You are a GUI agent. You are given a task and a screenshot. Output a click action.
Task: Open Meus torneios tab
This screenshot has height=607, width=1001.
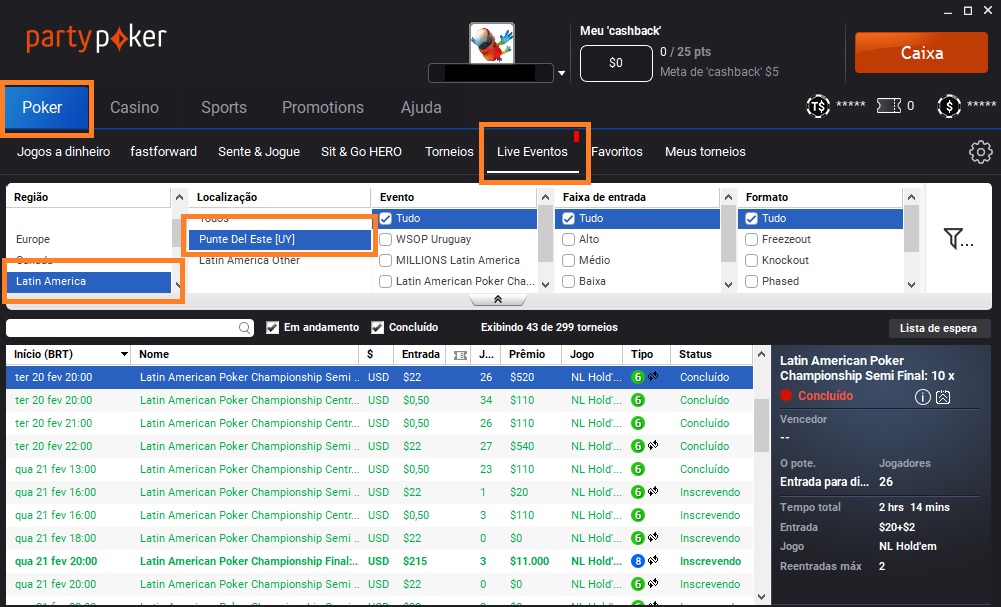click(x=705, y=152)
